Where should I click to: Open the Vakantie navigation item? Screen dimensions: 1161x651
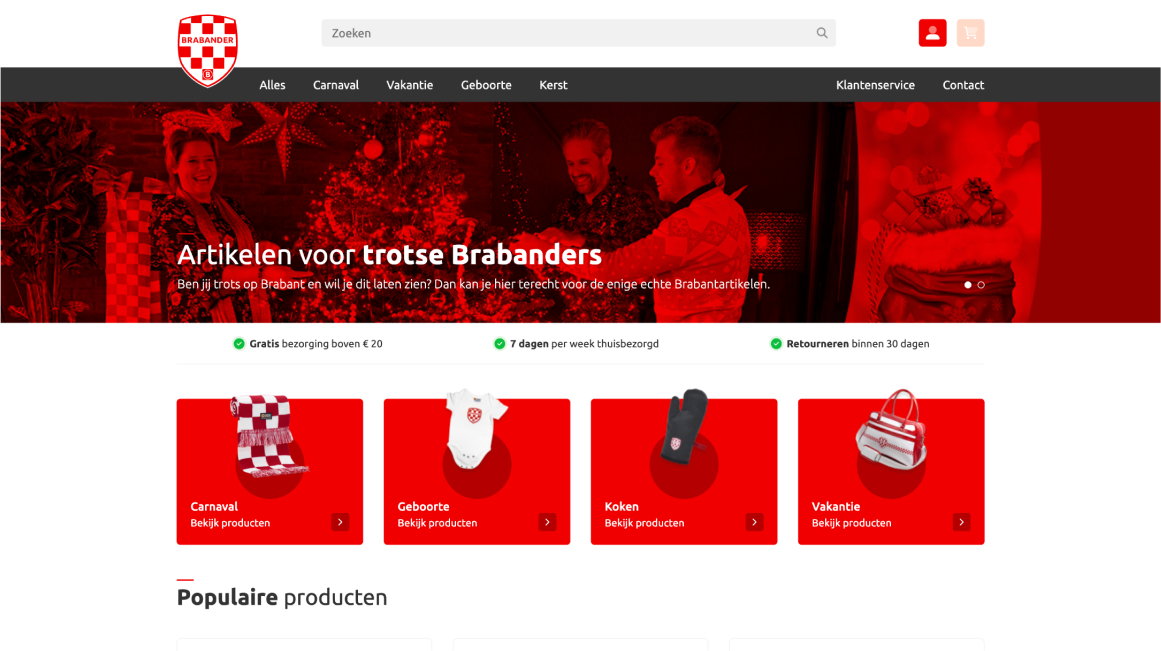pos(409,85)
